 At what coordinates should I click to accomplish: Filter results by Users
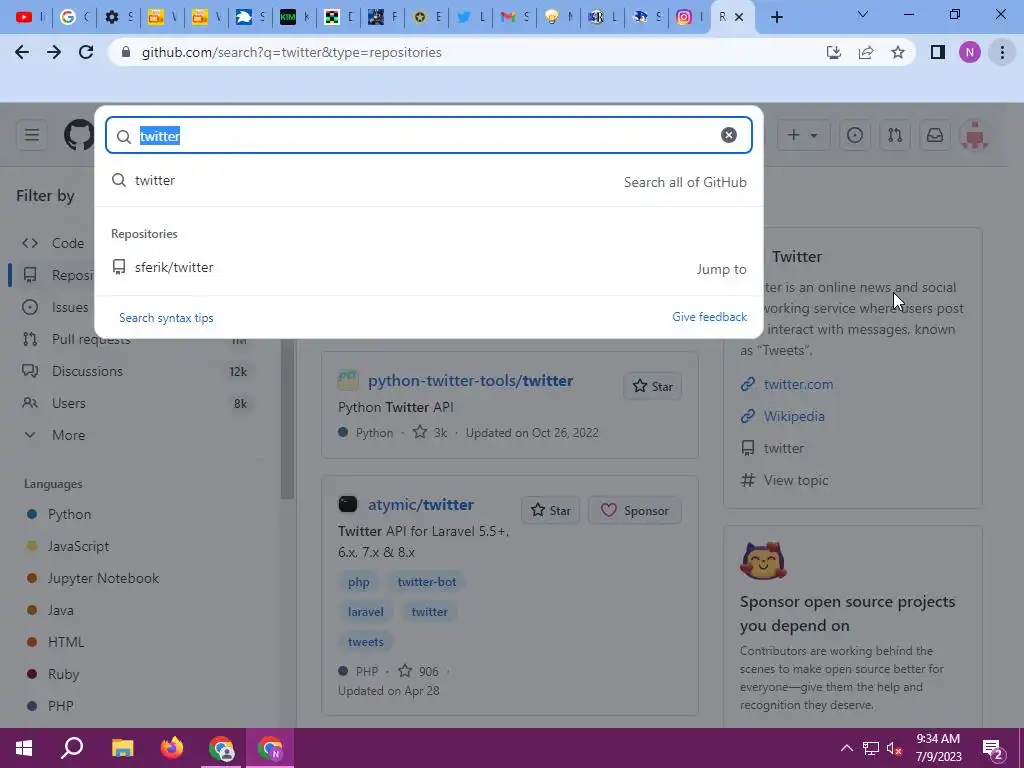(134, 403)
